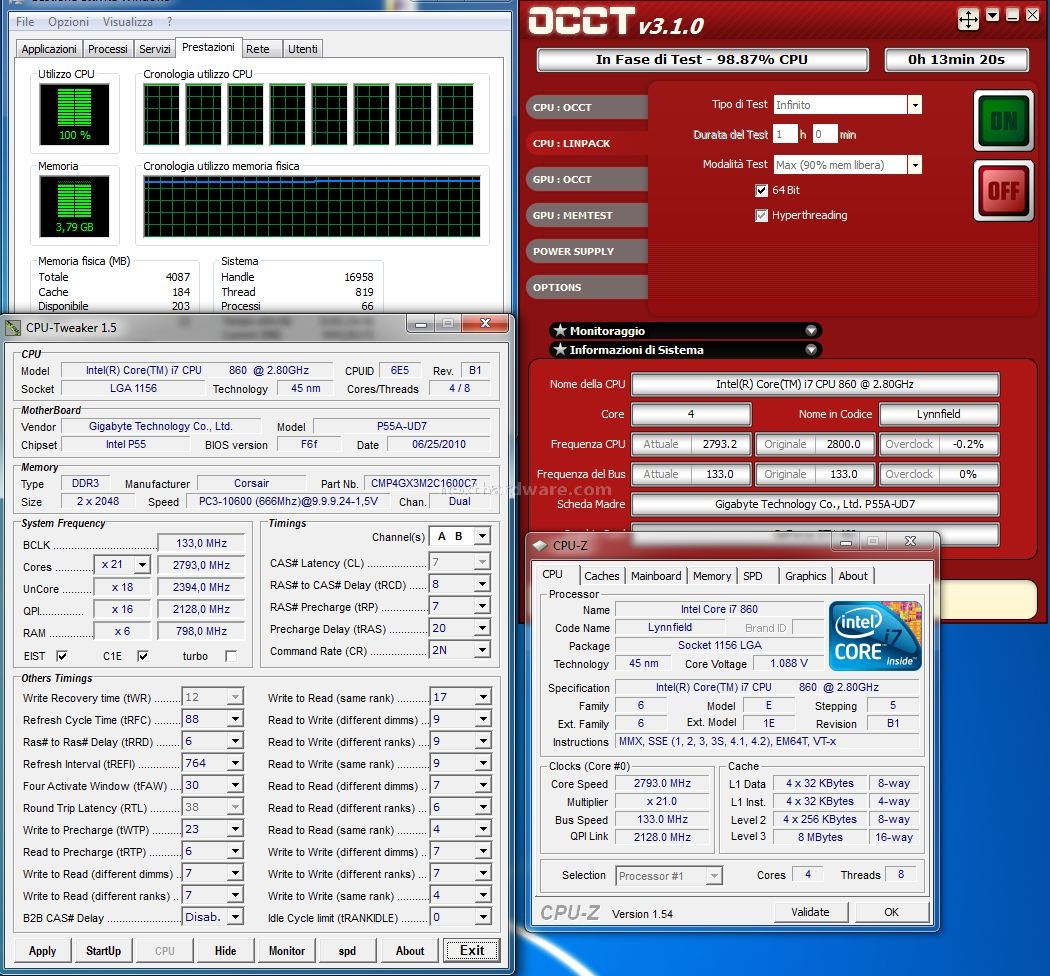Click the physical memory usage history graph
The height and width of the screenshot is (976, 1050).
tap(312, 206)
